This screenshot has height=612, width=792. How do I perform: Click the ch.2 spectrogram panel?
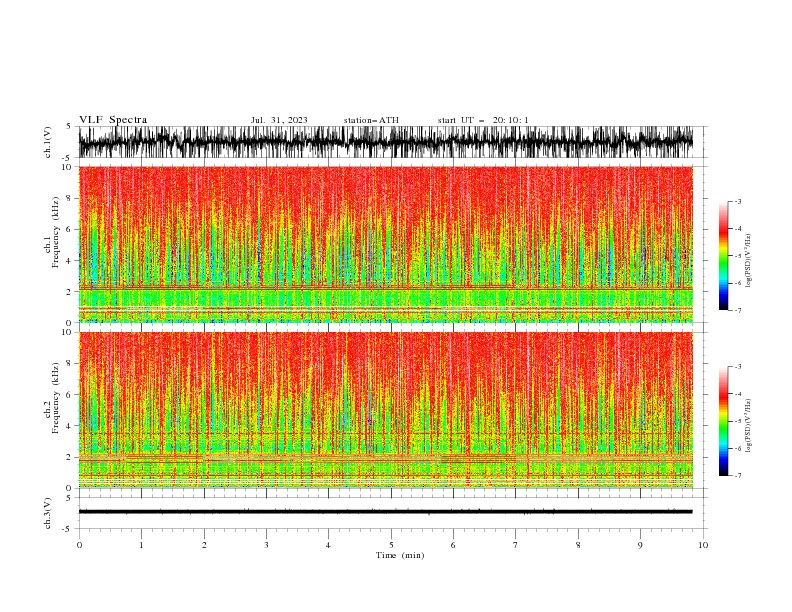tap(386, 410)
